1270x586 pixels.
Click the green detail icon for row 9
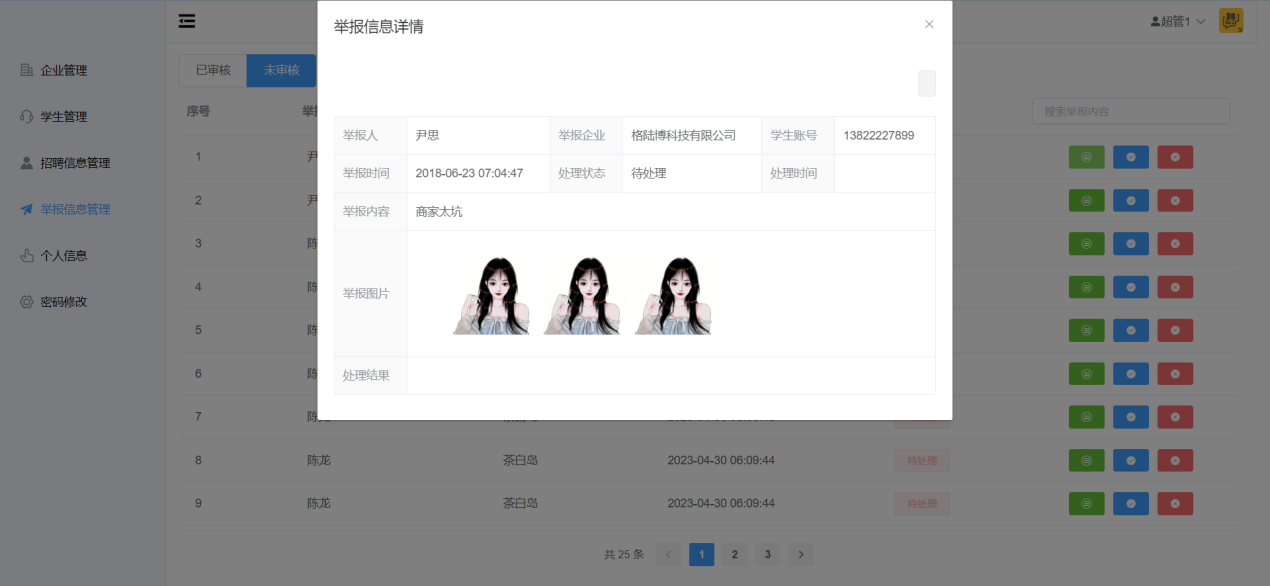coord(1087,504)
